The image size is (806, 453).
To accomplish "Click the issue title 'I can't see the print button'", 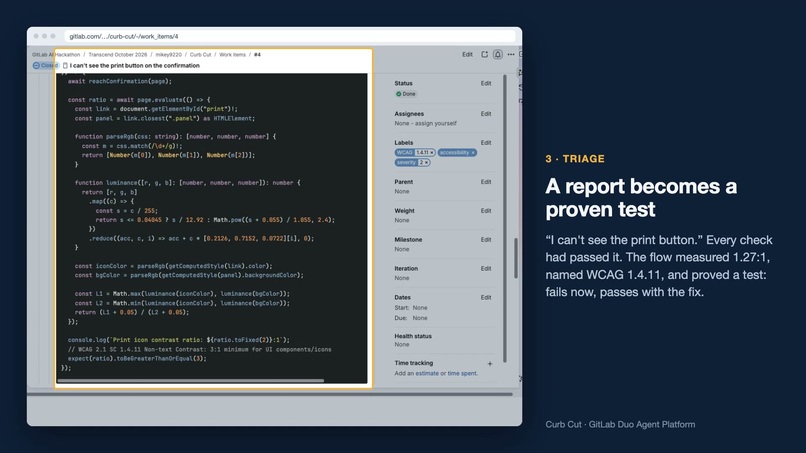I will point(135,65).
